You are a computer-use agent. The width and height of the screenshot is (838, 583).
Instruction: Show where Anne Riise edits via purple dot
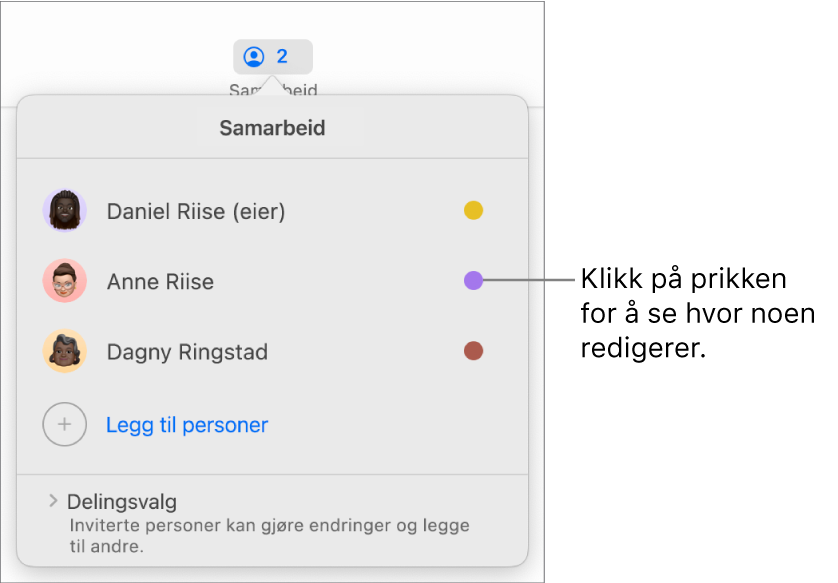474,281
